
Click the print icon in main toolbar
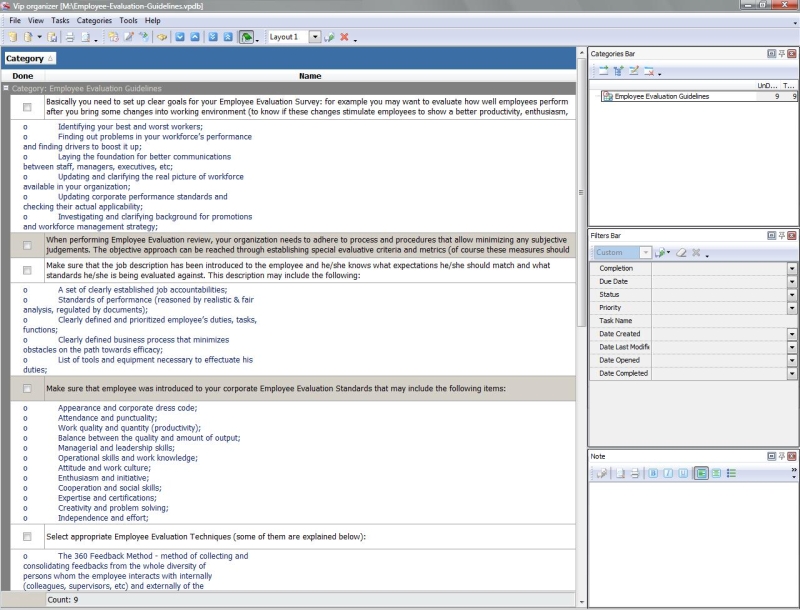(x=70, y=37)
